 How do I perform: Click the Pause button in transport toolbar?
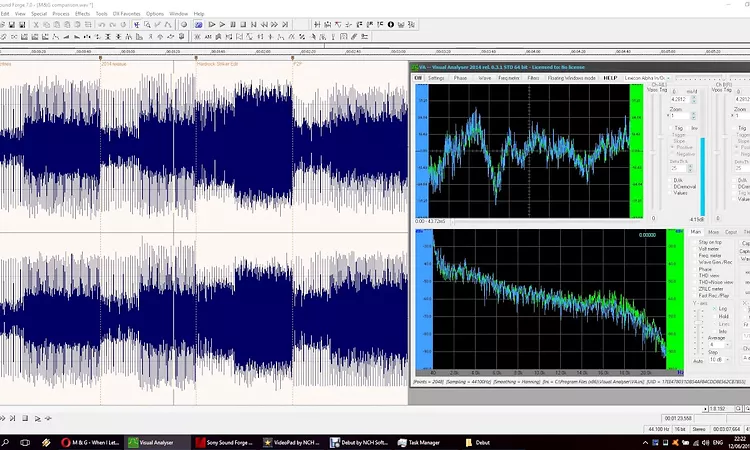[x=233, y=24]
